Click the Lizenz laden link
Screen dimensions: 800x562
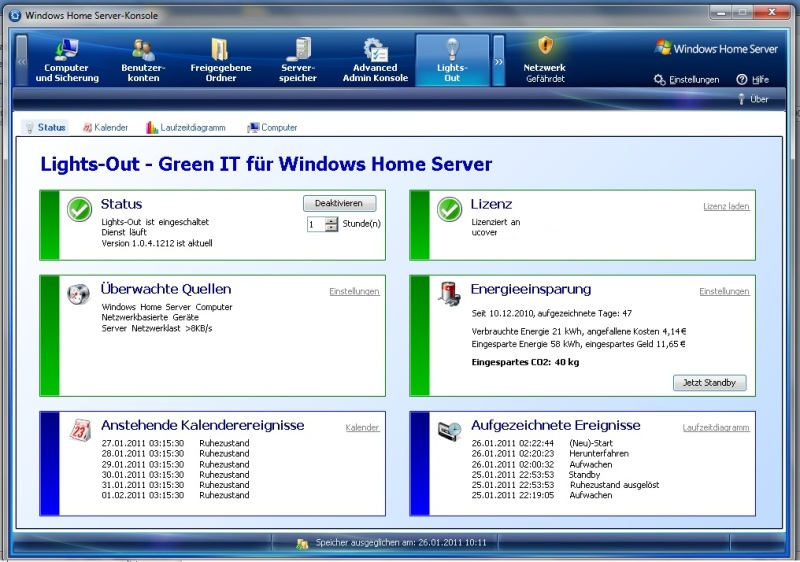(x=726, y=206)
